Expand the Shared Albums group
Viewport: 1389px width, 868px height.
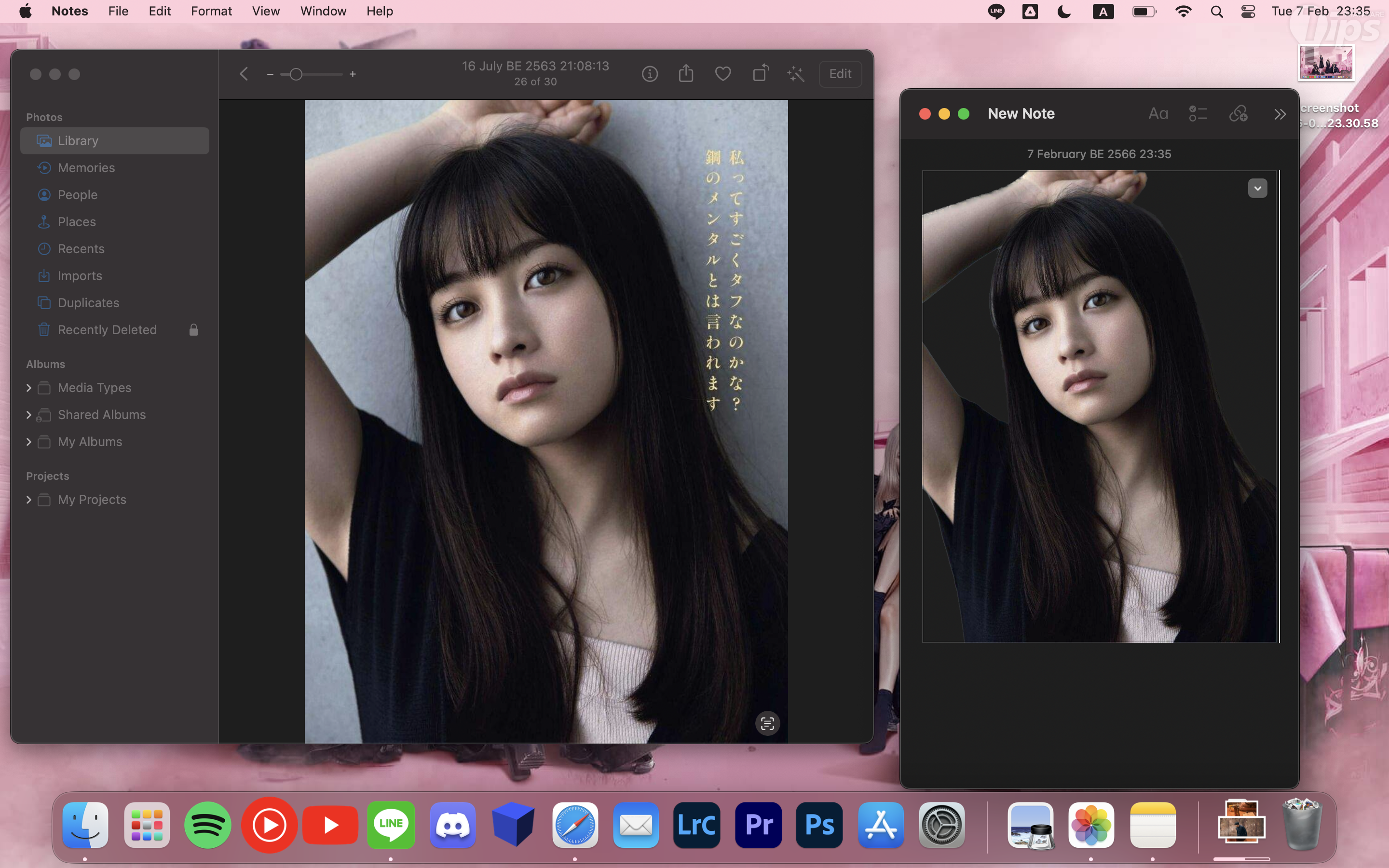[x=29, y=415]
